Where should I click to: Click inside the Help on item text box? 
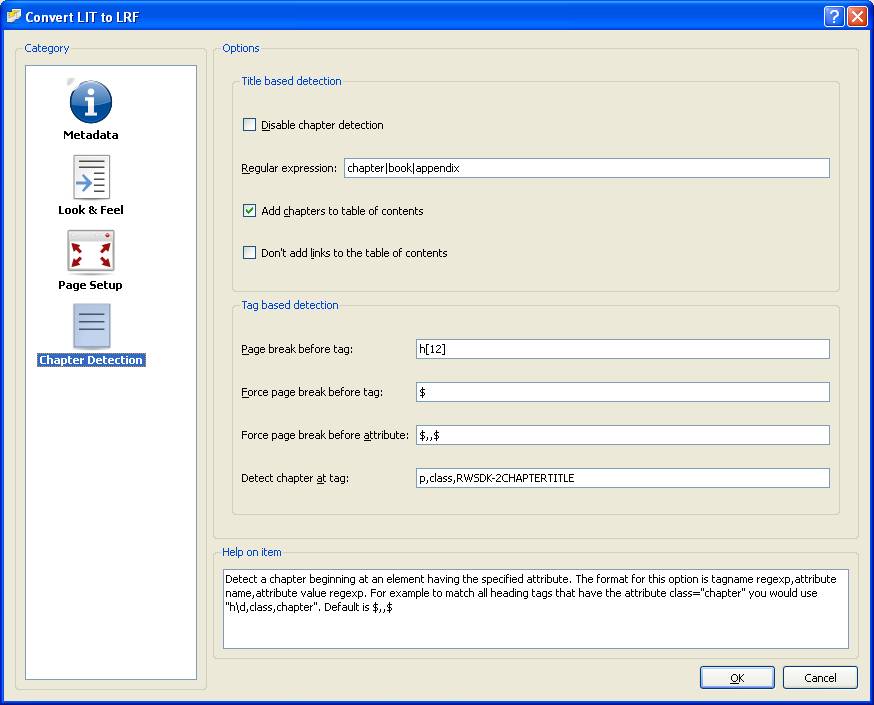[536, 609]
